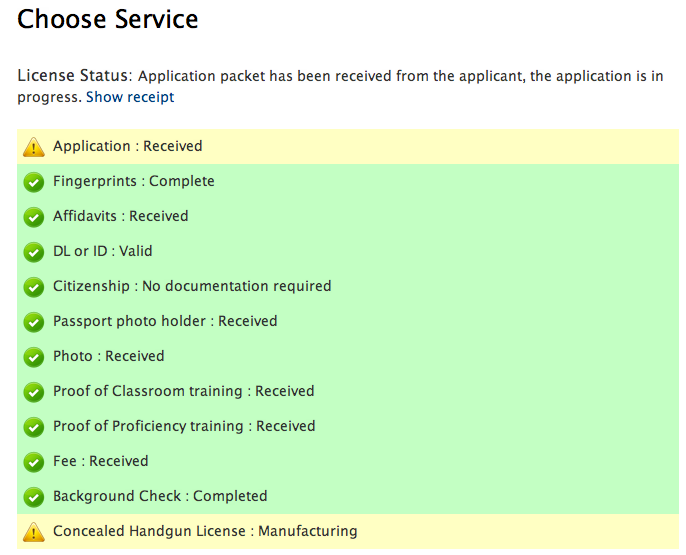This screenshot has width=686, height=555.
Task: Click the Citizenship row checkmark icon
Action: tap(34, 287)
